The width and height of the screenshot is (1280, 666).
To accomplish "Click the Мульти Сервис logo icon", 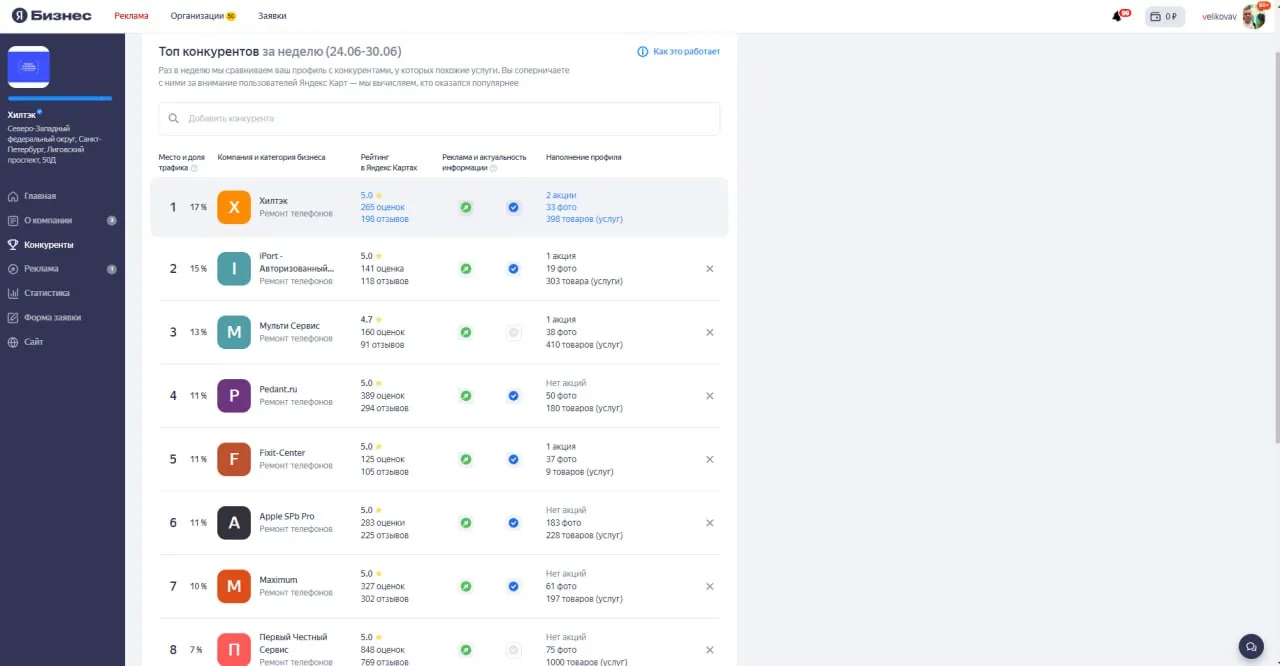I will (x=234, y=332).
